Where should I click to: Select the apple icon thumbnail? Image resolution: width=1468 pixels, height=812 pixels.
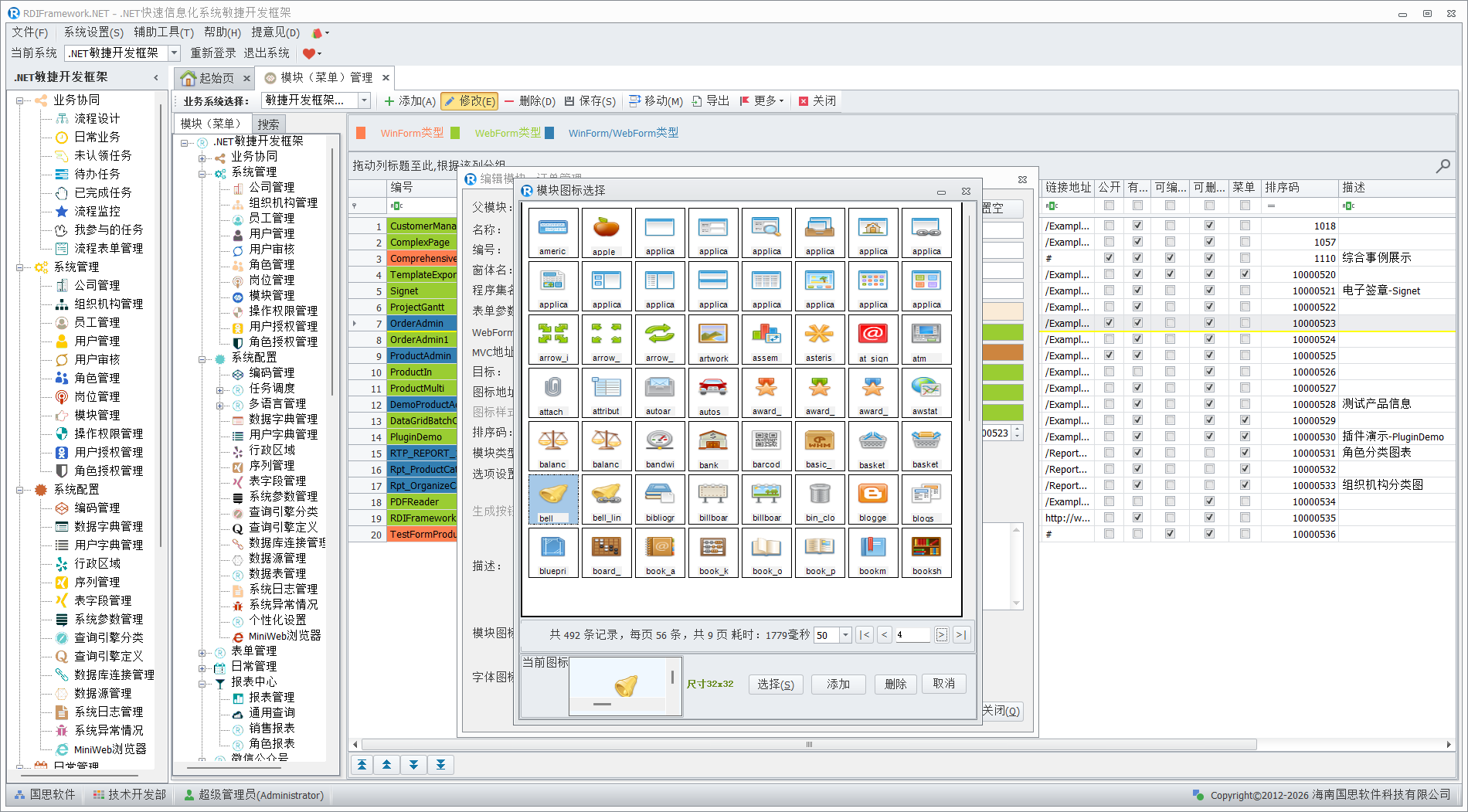click(x=606, y=232)
